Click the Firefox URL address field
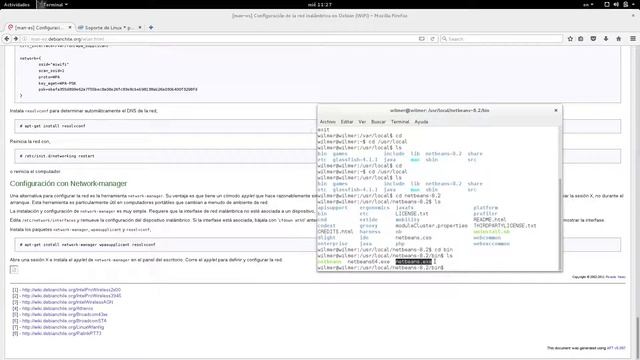 (x=220, y=39)
